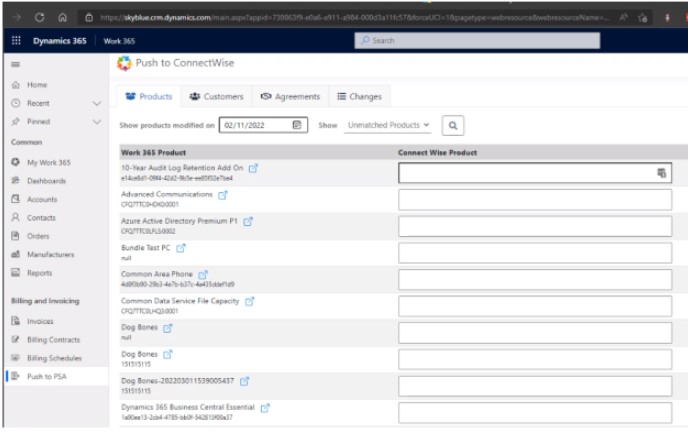Open external link for Common Area Phone
Viewport: 688px width, 433px height.
pyautogui.click(x=203, y=275)
